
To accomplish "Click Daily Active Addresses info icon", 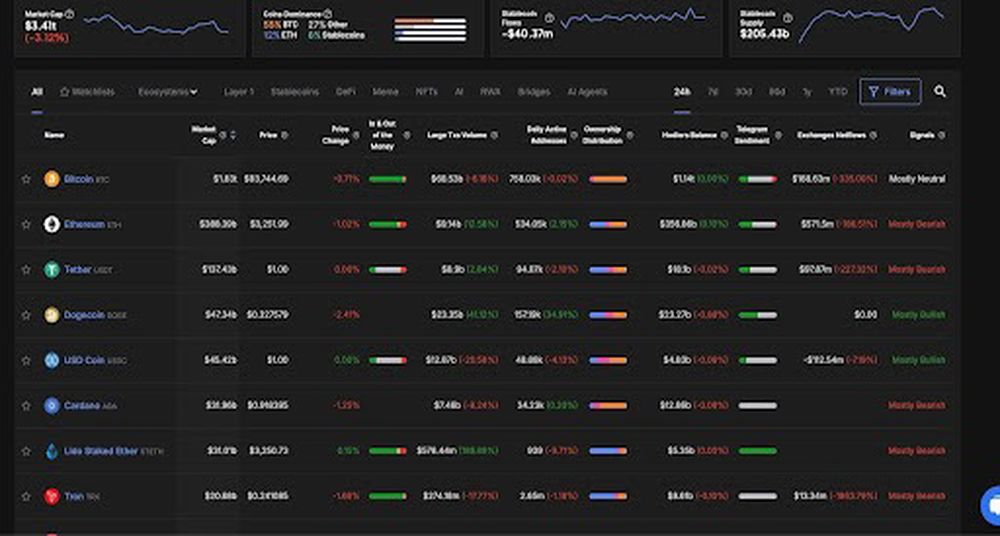I will click(574, 135).
